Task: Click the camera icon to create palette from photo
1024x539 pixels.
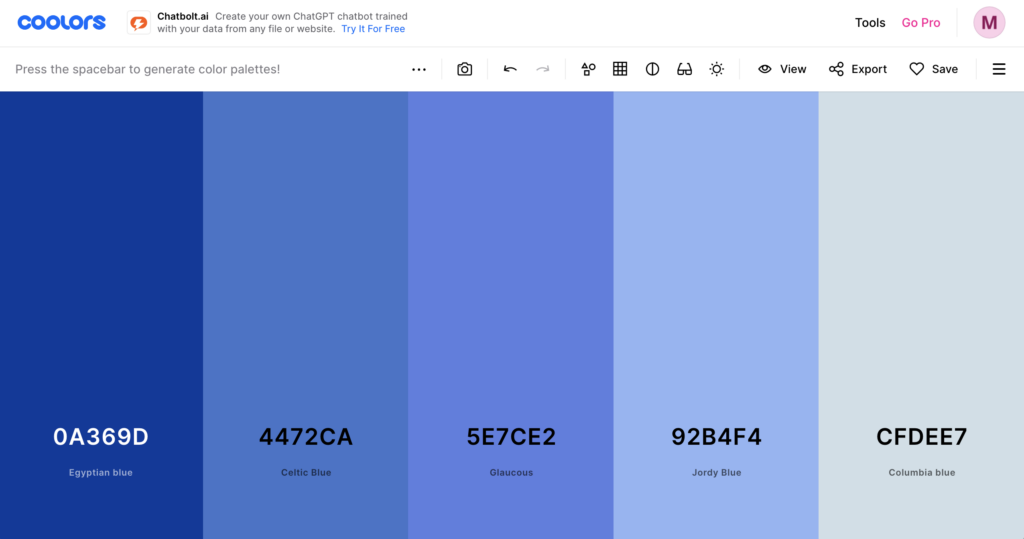Action: (464, 69)
